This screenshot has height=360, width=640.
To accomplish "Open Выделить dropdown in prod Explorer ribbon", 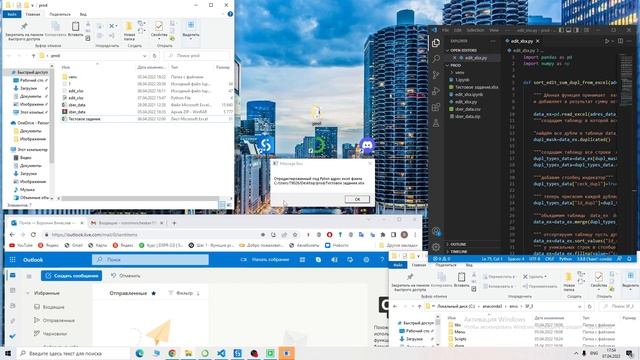I will (191, 30).
